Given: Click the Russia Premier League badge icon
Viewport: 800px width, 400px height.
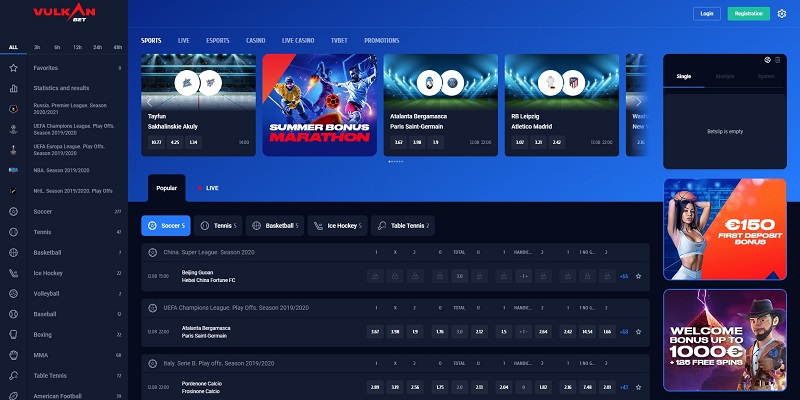Looking at the screenshot, I should [13, 109].
